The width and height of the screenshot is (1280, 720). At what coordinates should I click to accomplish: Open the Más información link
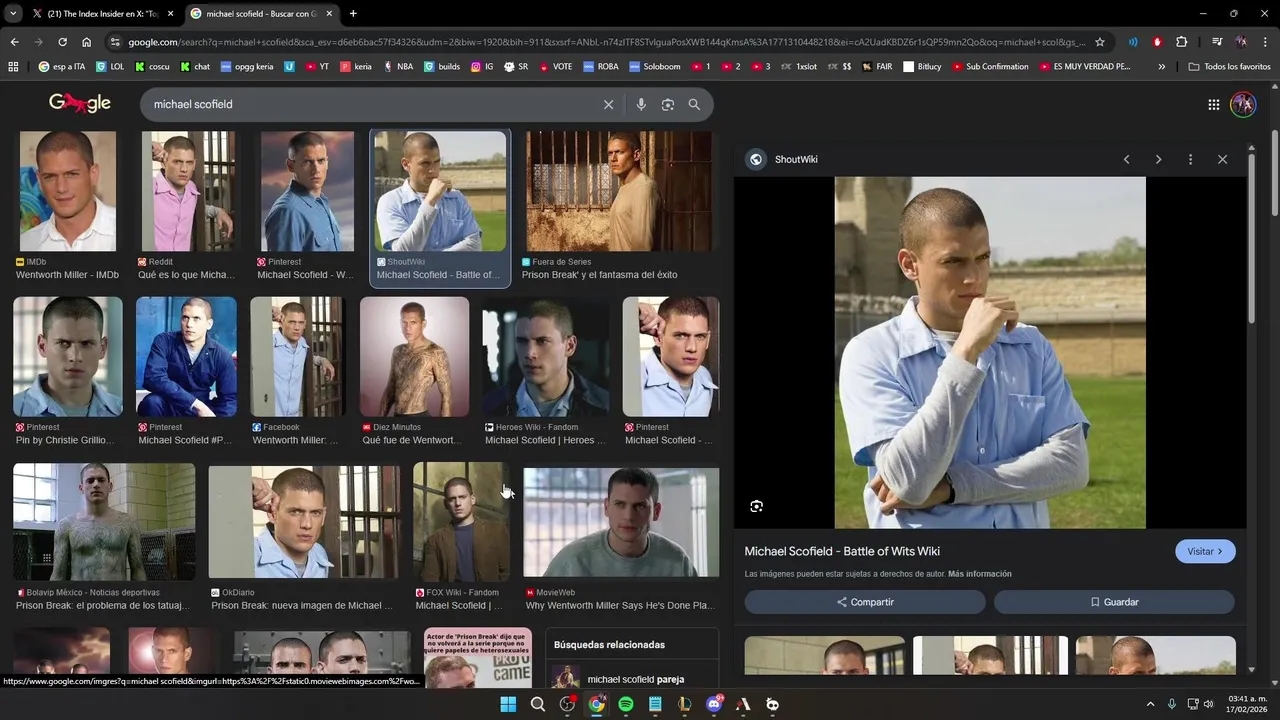coord(980,574)
